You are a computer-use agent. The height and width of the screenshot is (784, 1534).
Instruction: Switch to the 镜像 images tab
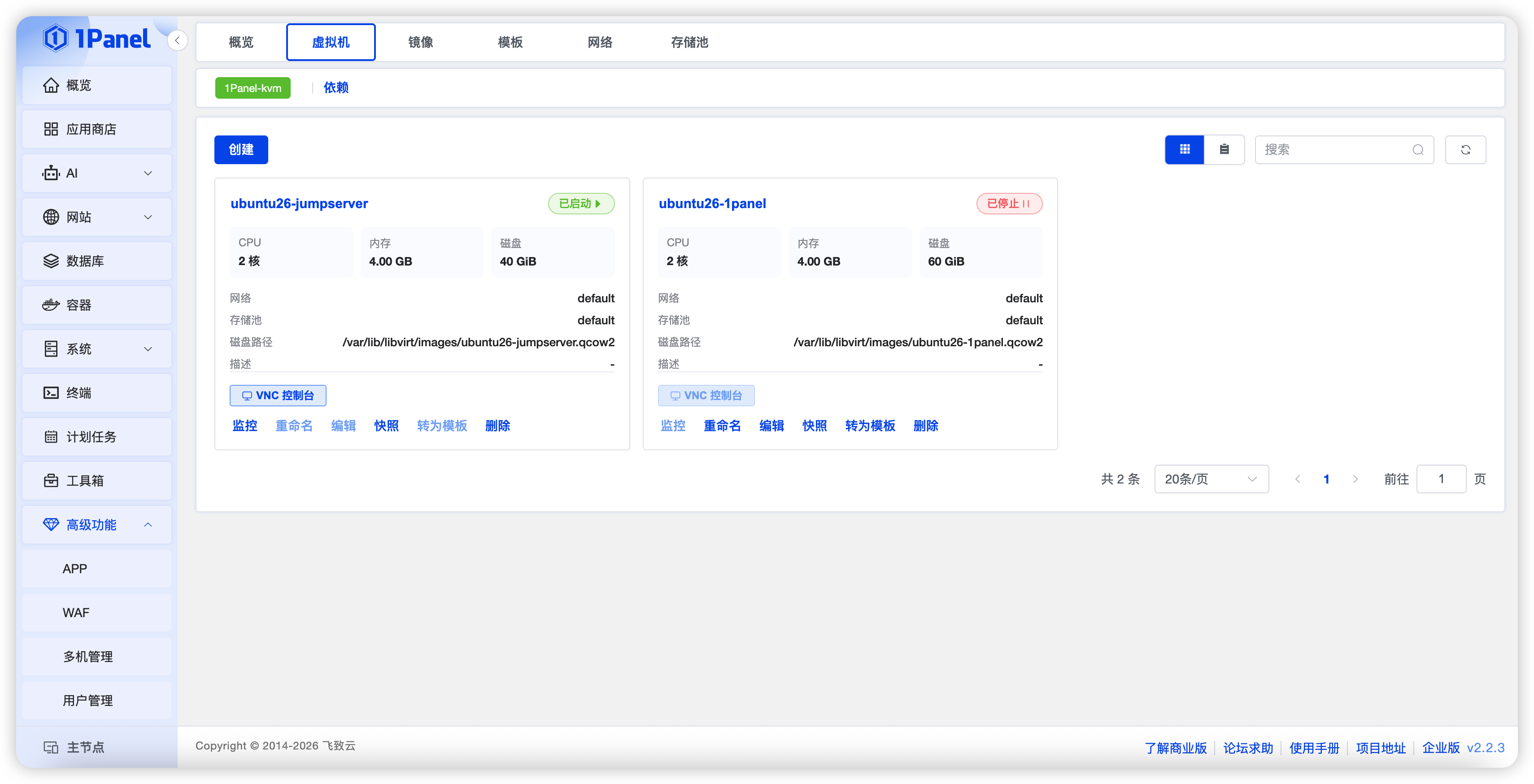pyautogui.click(x=420, y=42)
